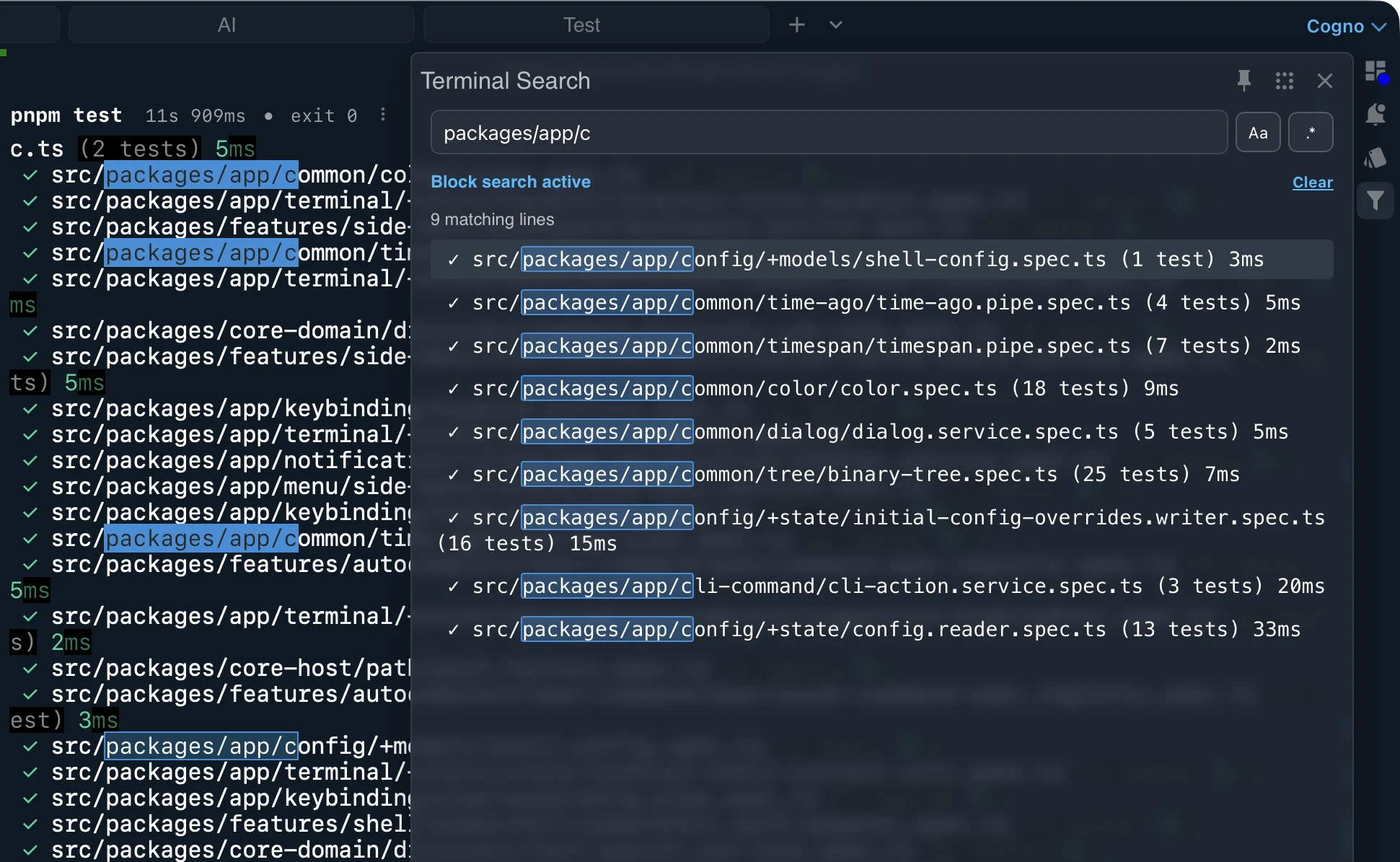Screen dimensions: 1400x862
Task: Open the tab list chevron next to plus
Action: point(835,25)
